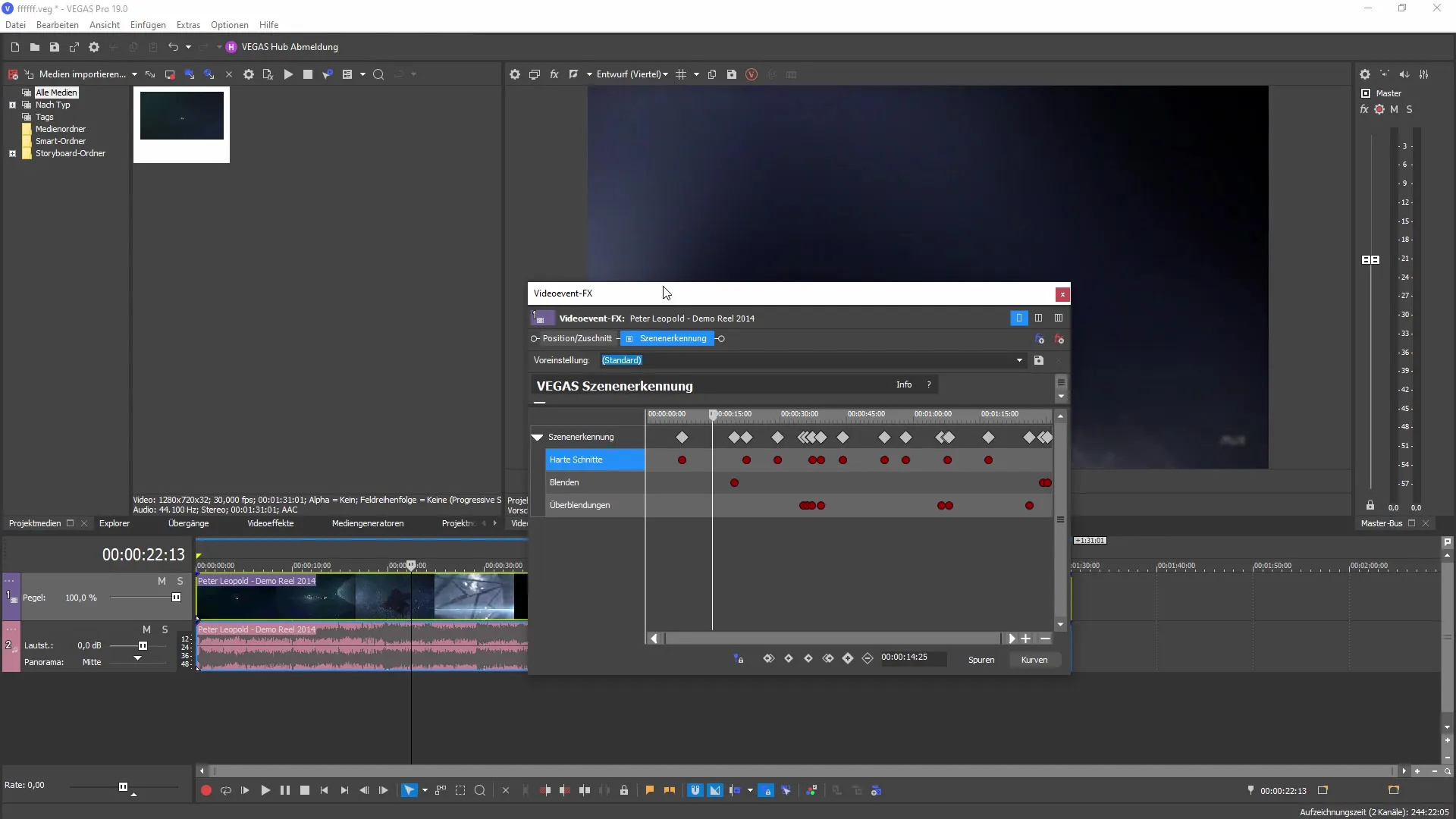Solo video track 1
The width and height of the screenshot is (1456, 819).
tap(180, 581)
